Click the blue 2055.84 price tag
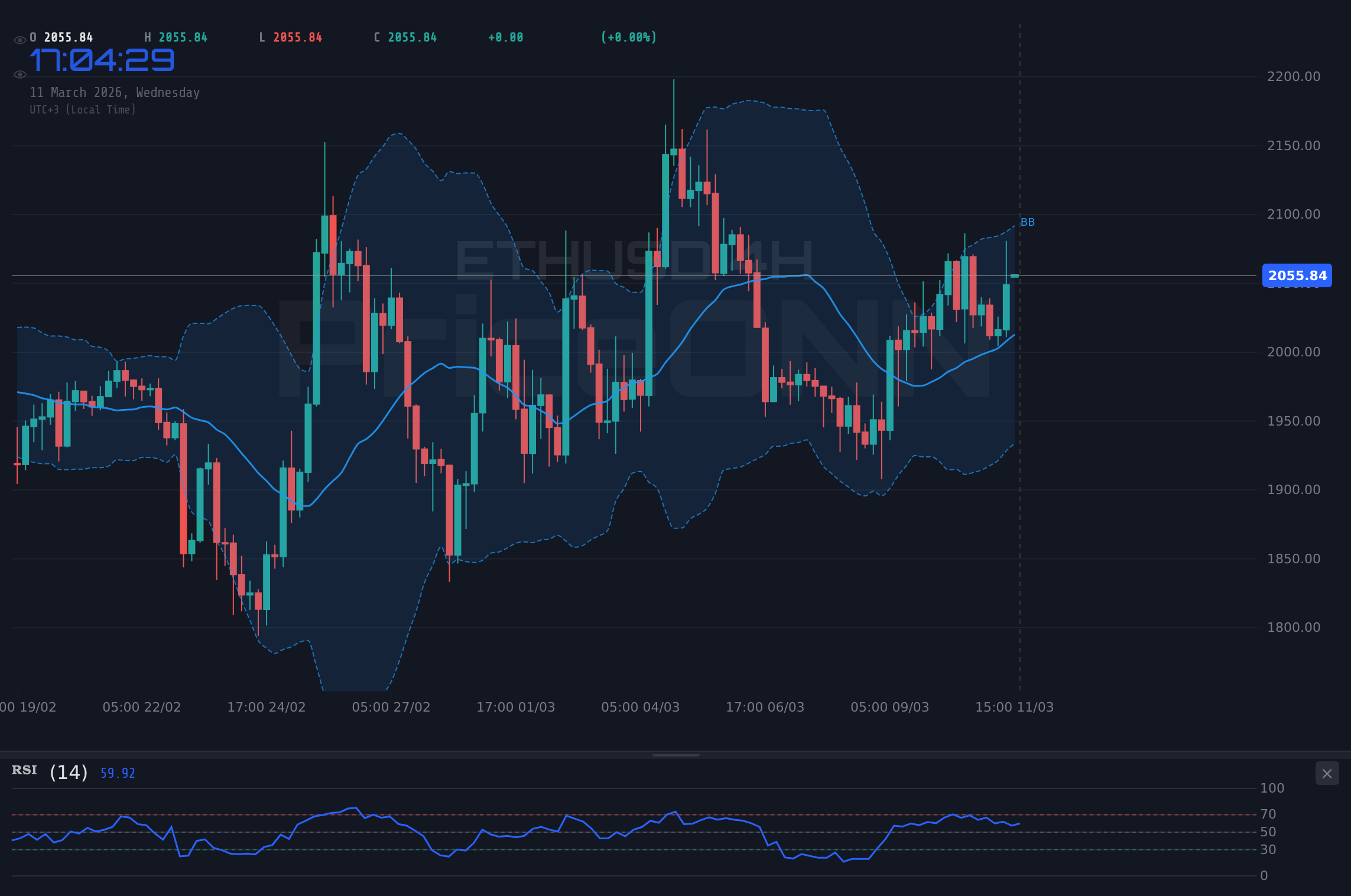The width and height of the screenshot is (1351, 896). click(x=1297, y=275)
